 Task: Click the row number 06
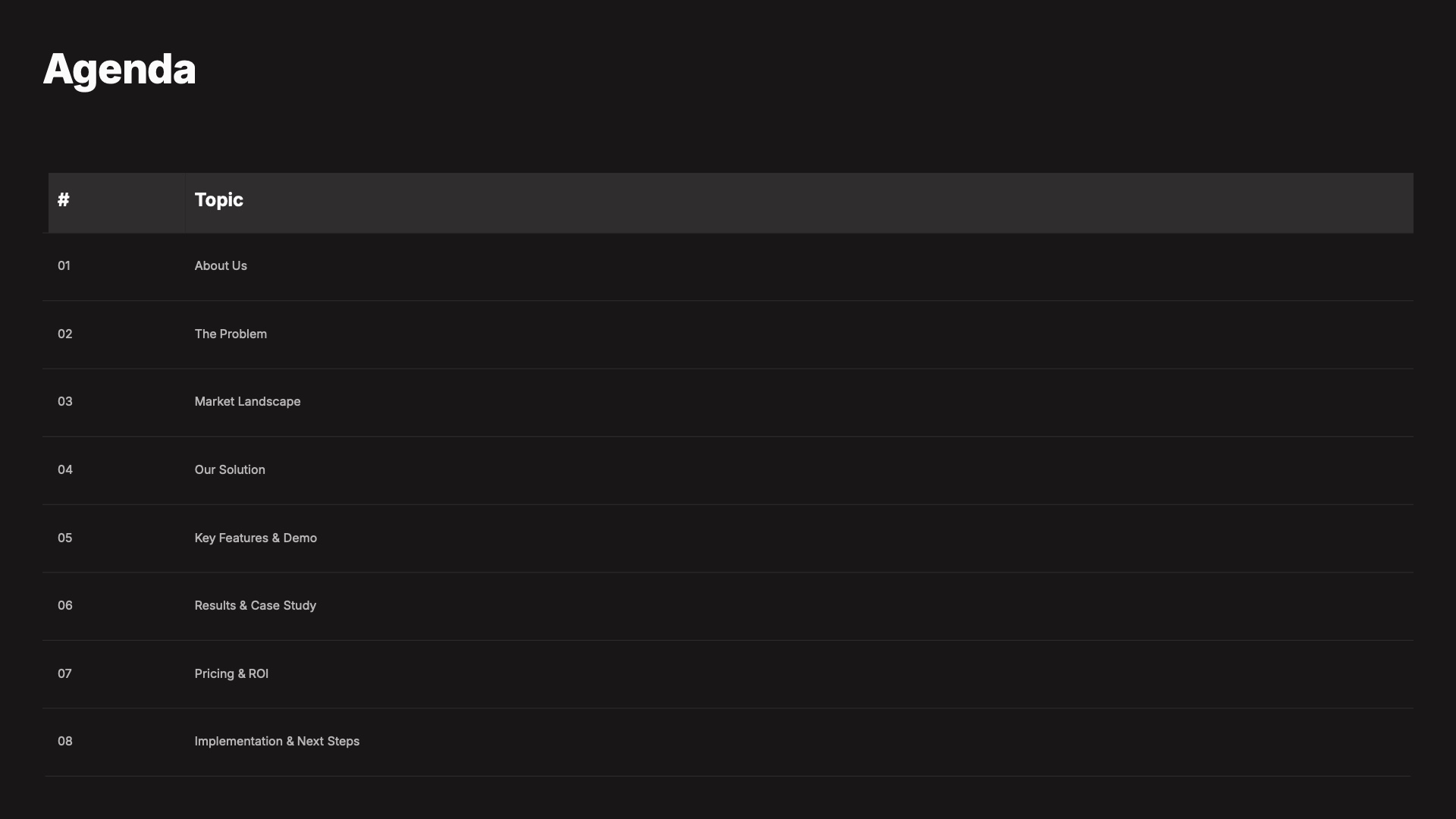[x=65, y=606]
